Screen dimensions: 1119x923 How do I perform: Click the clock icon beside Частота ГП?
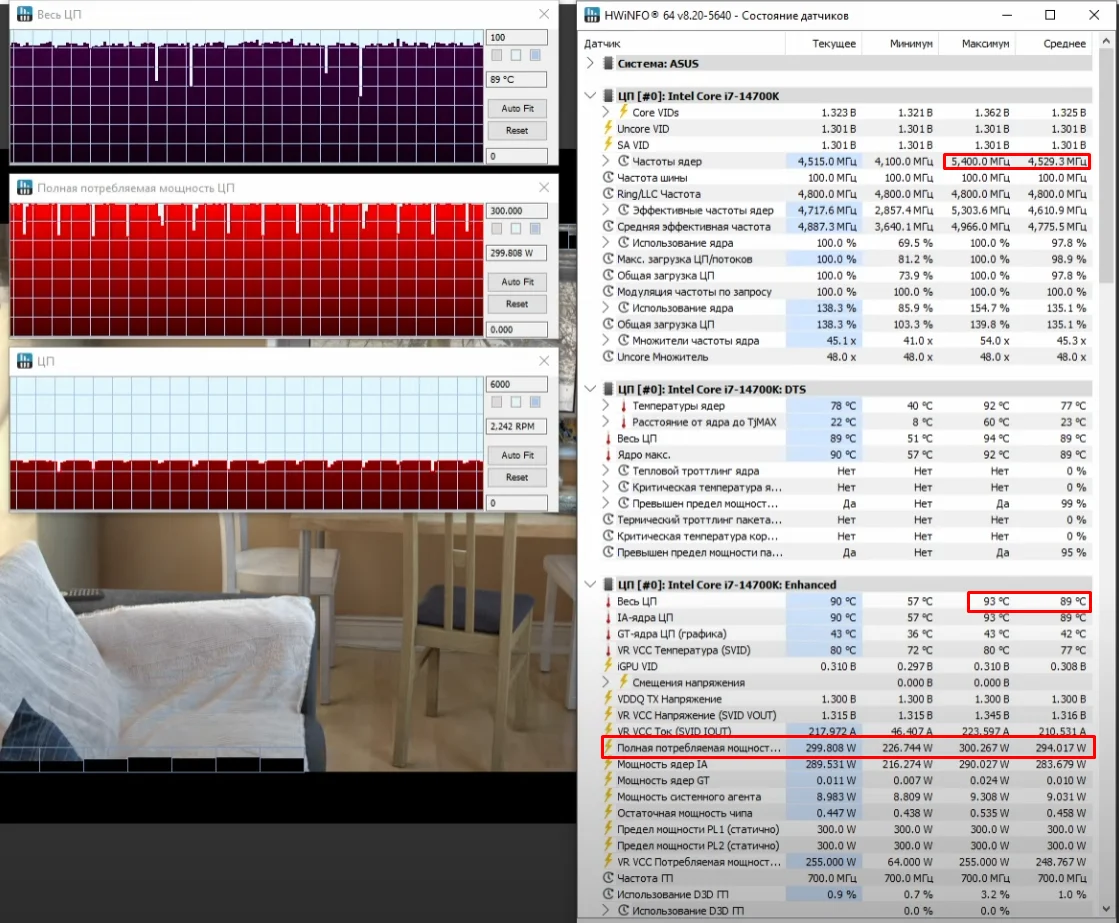click(x=608, y=878)
